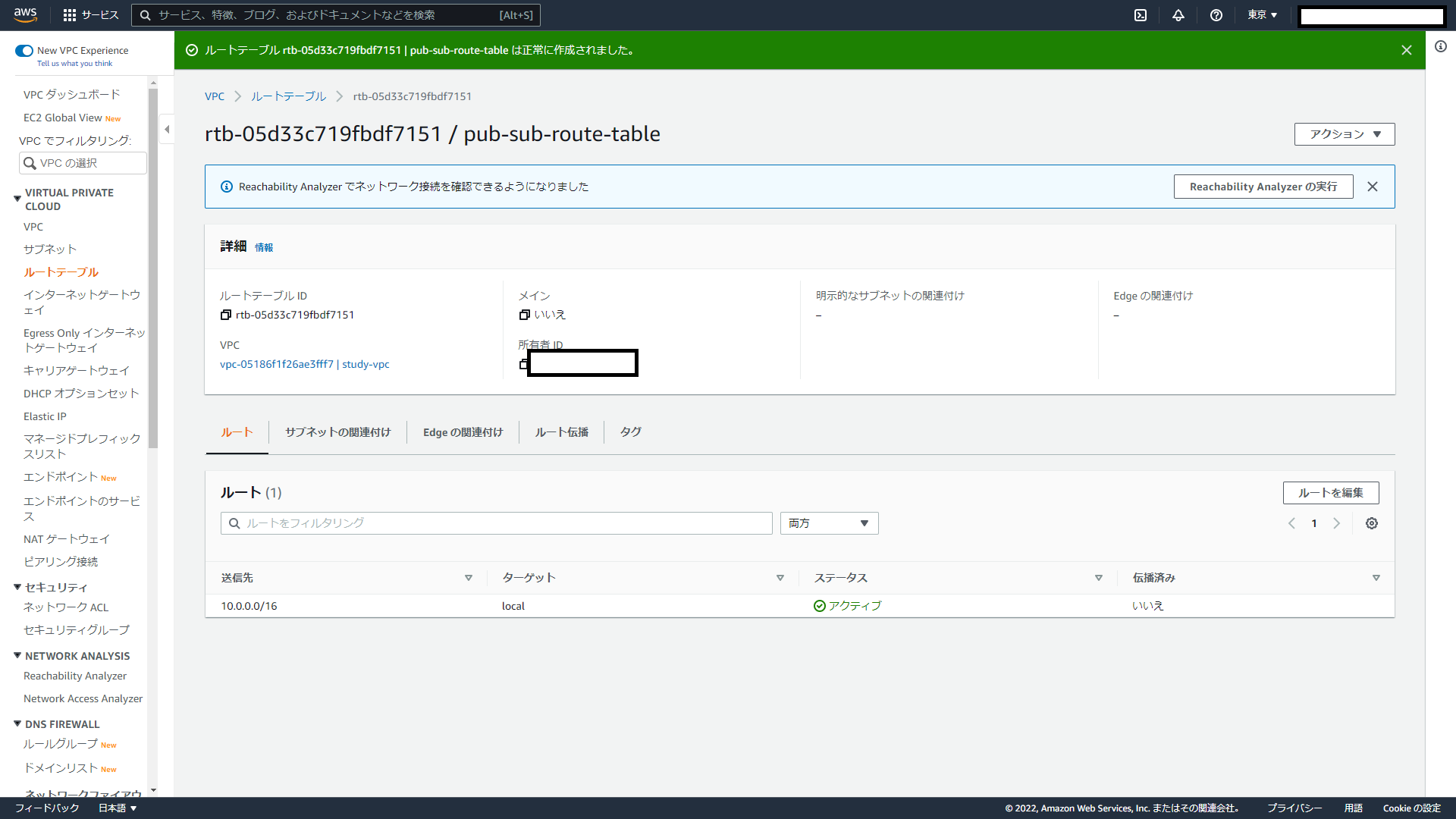The image size is (1456, 819).
Task: Open the アクション dropdown menu
Action: (x=1345, y=134)
